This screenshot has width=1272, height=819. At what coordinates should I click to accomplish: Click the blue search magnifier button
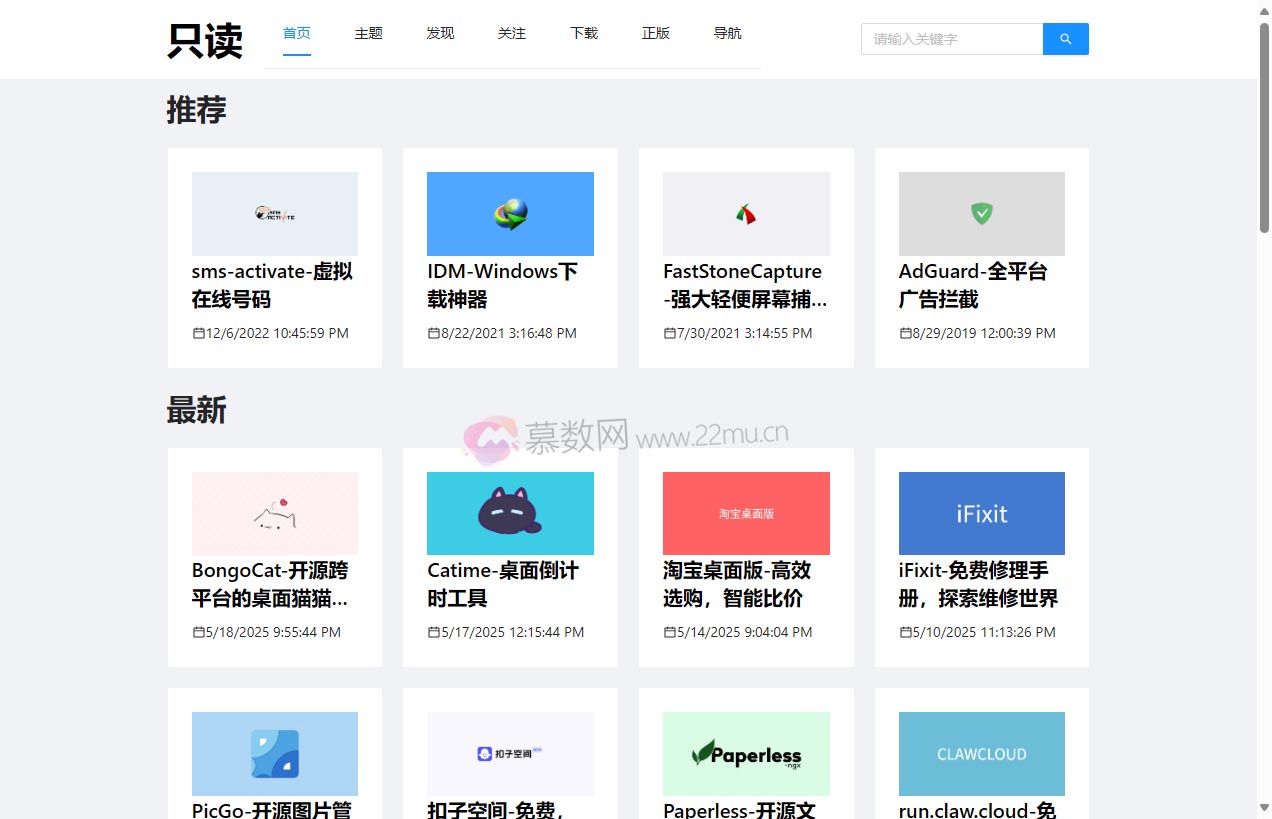click(1065, 39)
